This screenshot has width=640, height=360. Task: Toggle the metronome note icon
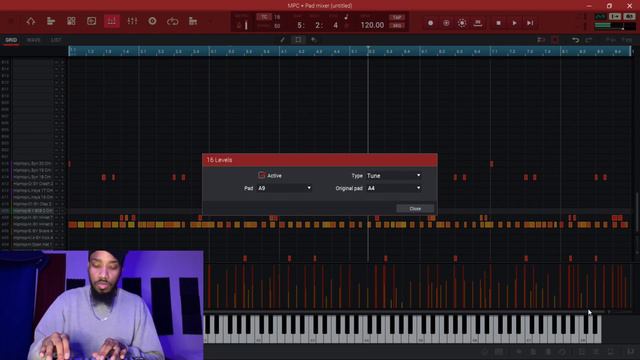346,17
